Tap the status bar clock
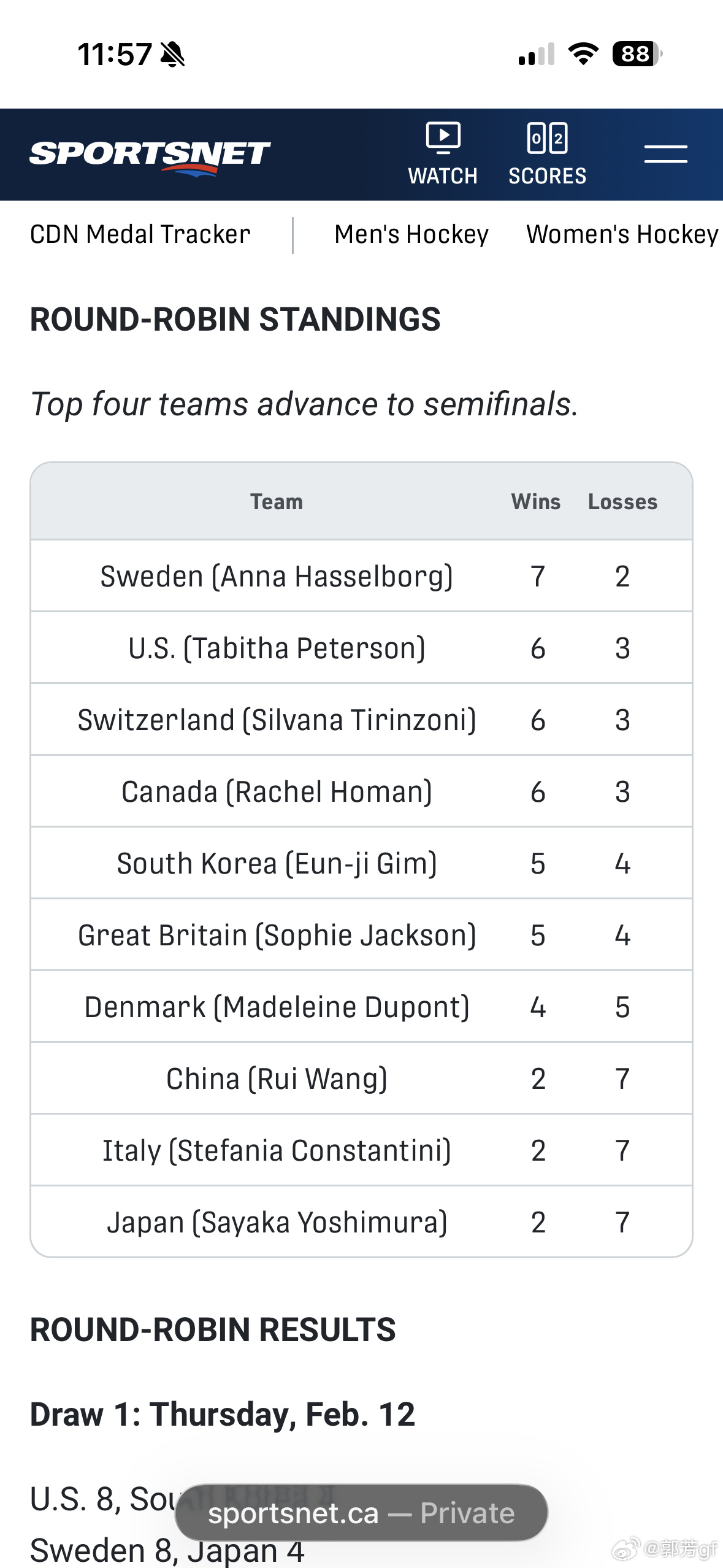This screenshot has width=723, height=1568. 115,55
